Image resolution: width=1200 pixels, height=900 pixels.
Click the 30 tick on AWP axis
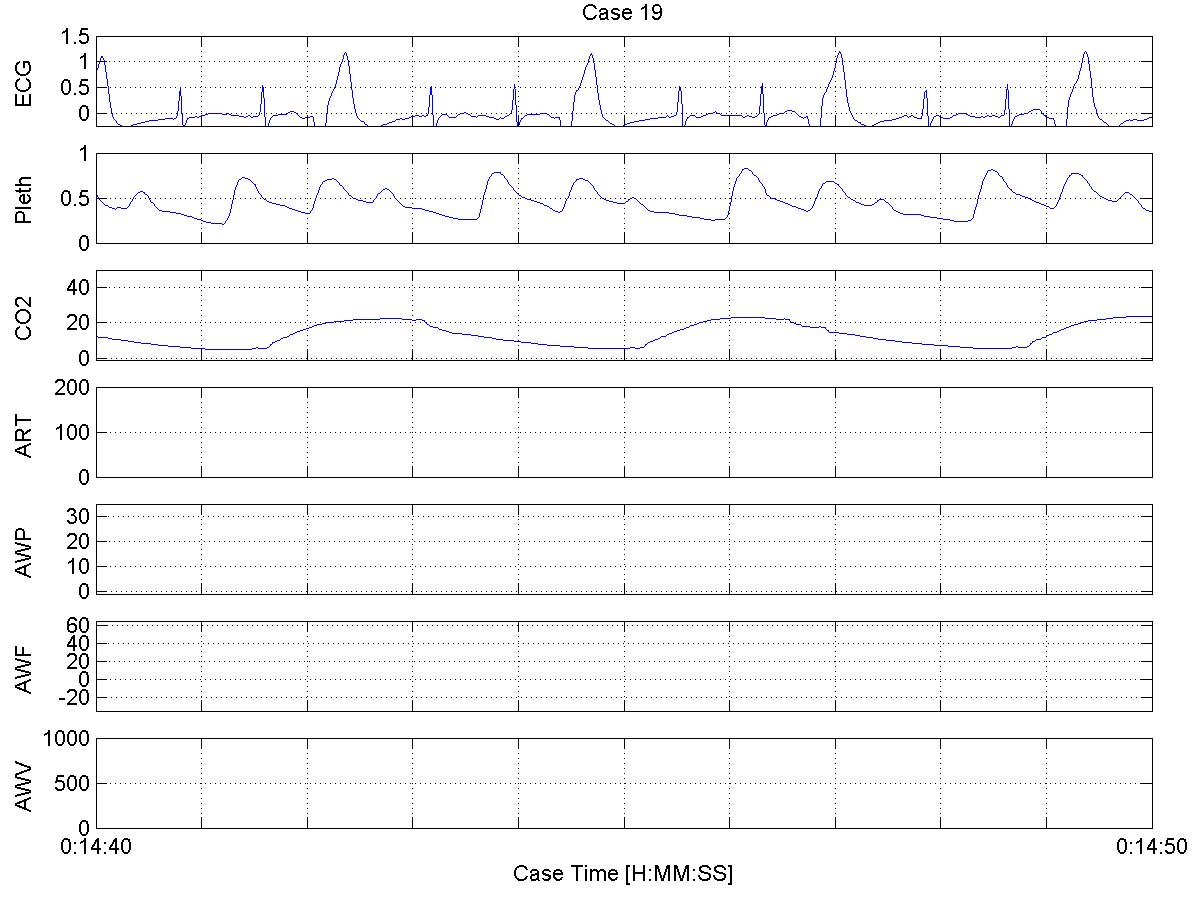[79, 516]
